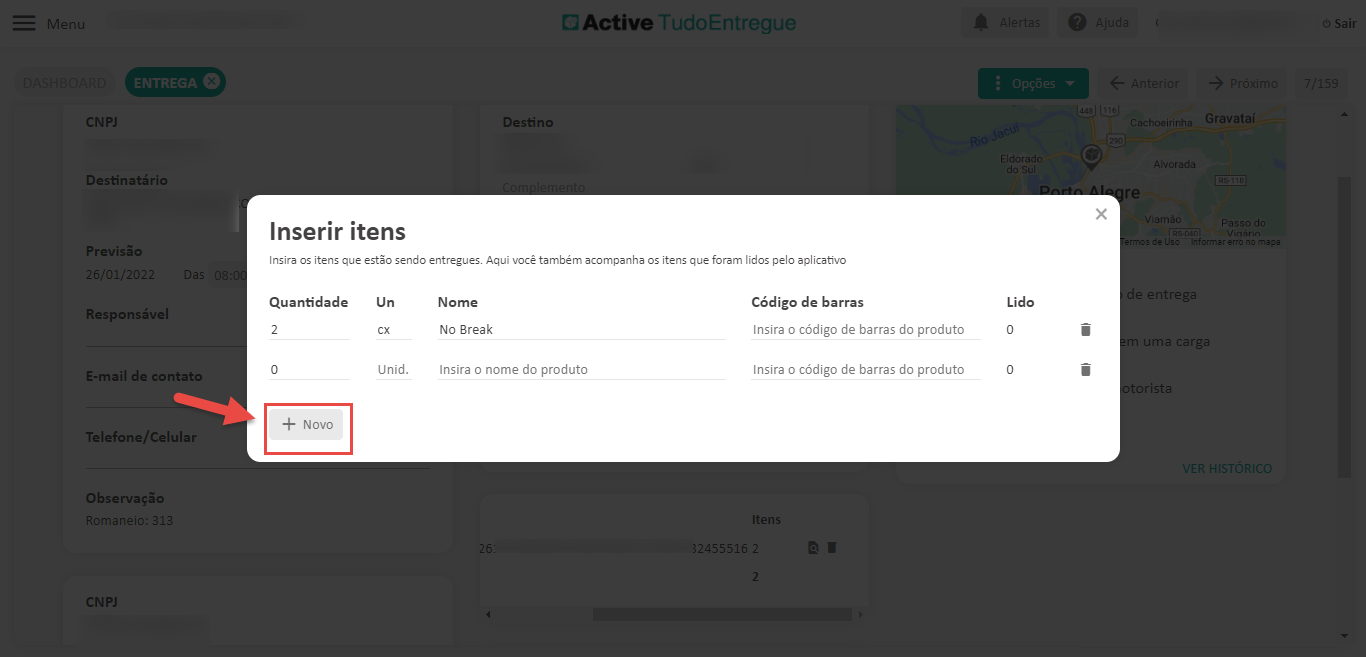Delete the empty second item row
The image size is (1366, 657).
[1085, 369]
